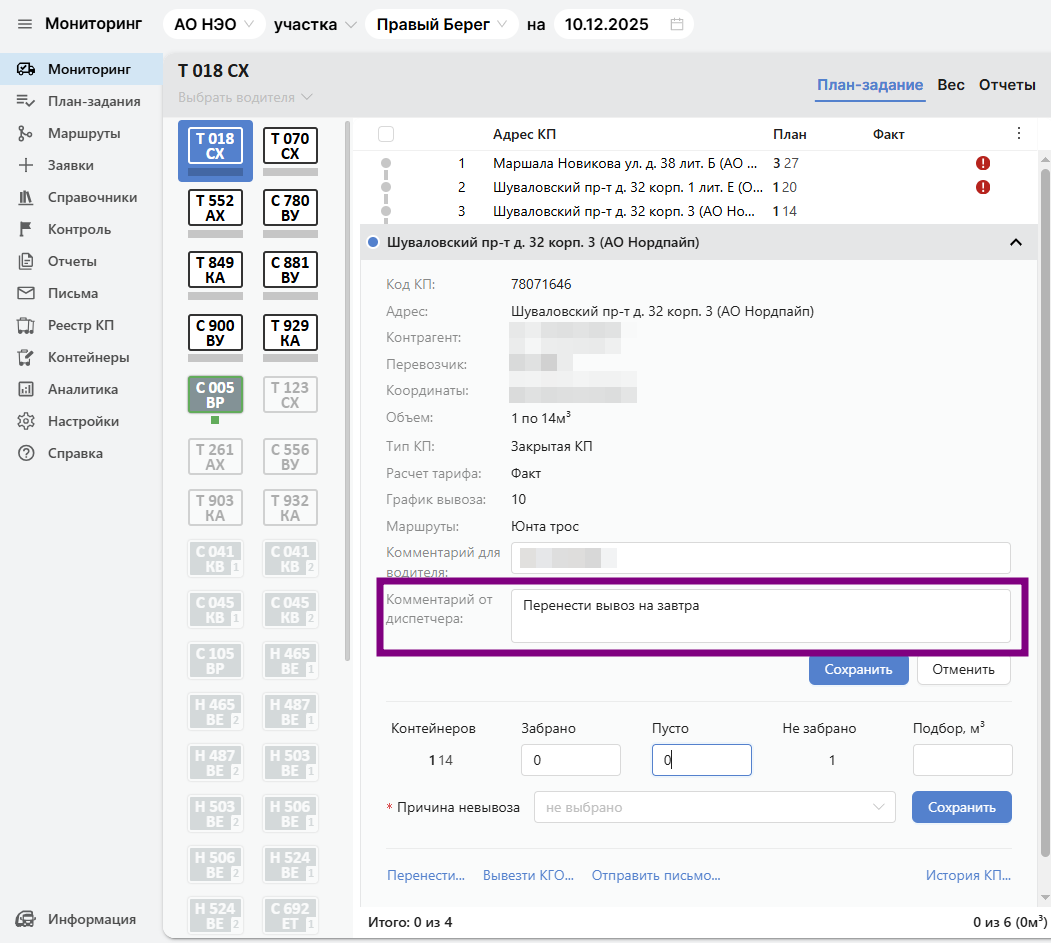
Task: Open Реестр КП in sidebar
Action: point(81,325)
